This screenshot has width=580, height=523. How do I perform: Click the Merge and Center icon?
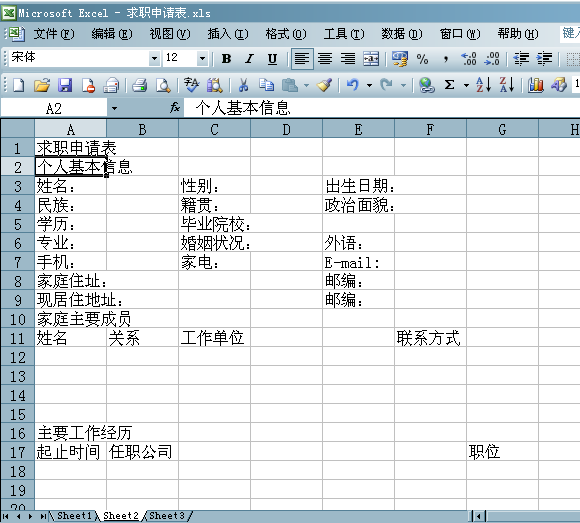tap(371, 59)
